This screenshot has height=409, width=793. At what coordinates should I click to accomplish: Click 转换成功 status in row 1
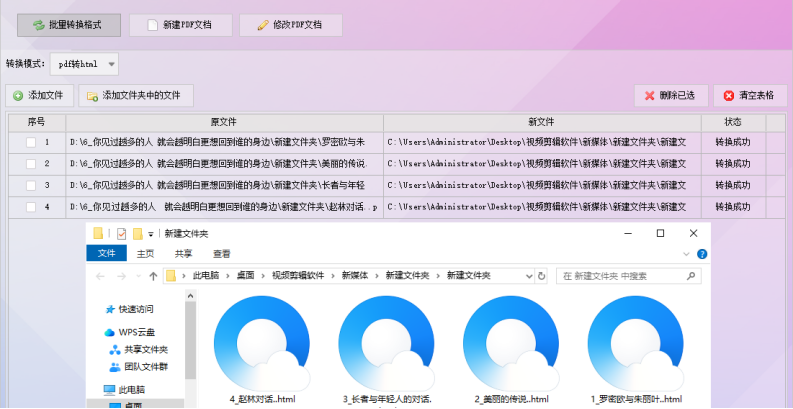click(733, 143)
